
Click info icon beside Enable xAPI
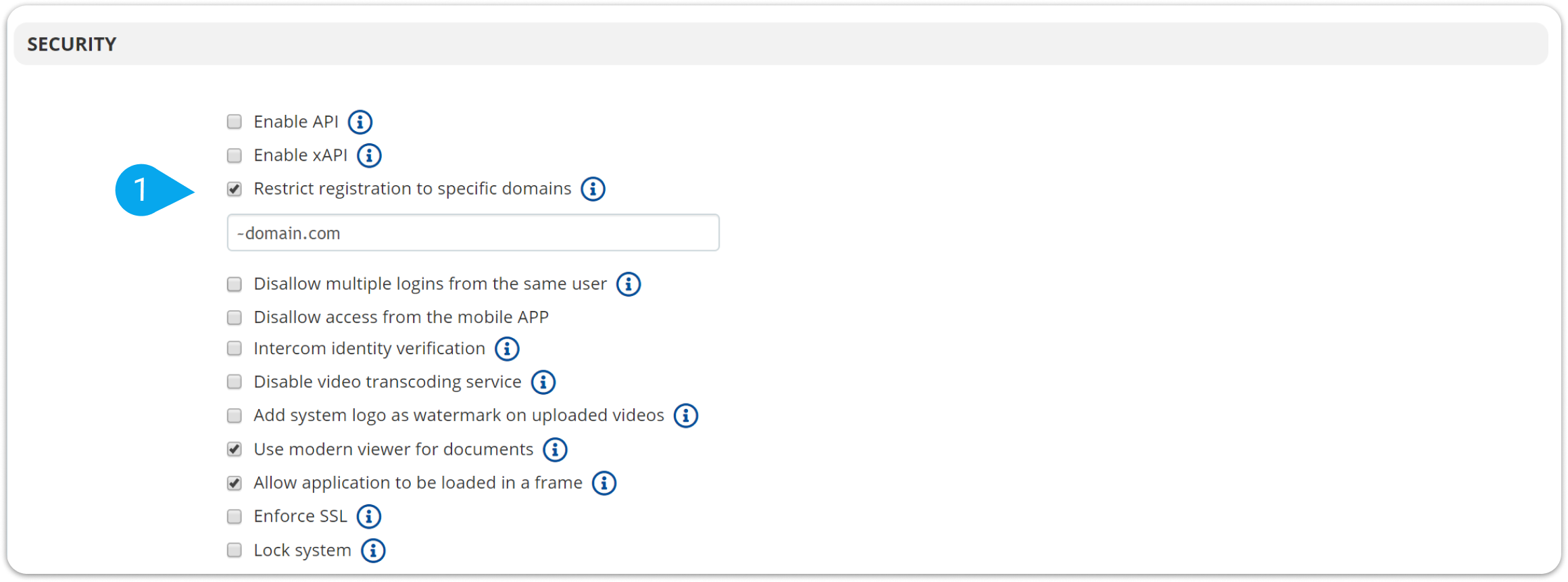pos(369,155)
